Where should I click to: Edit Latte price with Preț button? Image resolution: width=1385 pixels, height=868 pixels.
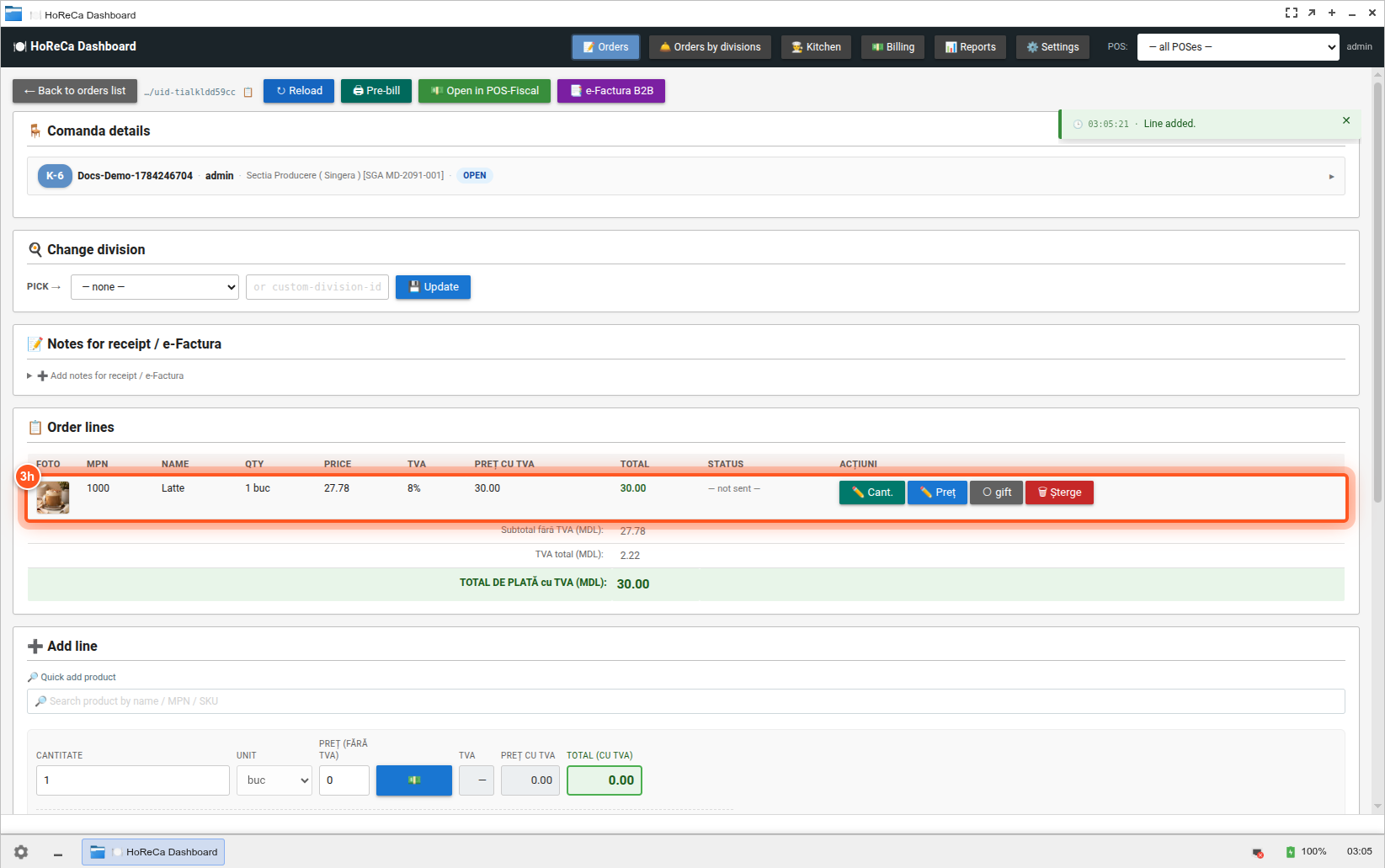(937, 493)
